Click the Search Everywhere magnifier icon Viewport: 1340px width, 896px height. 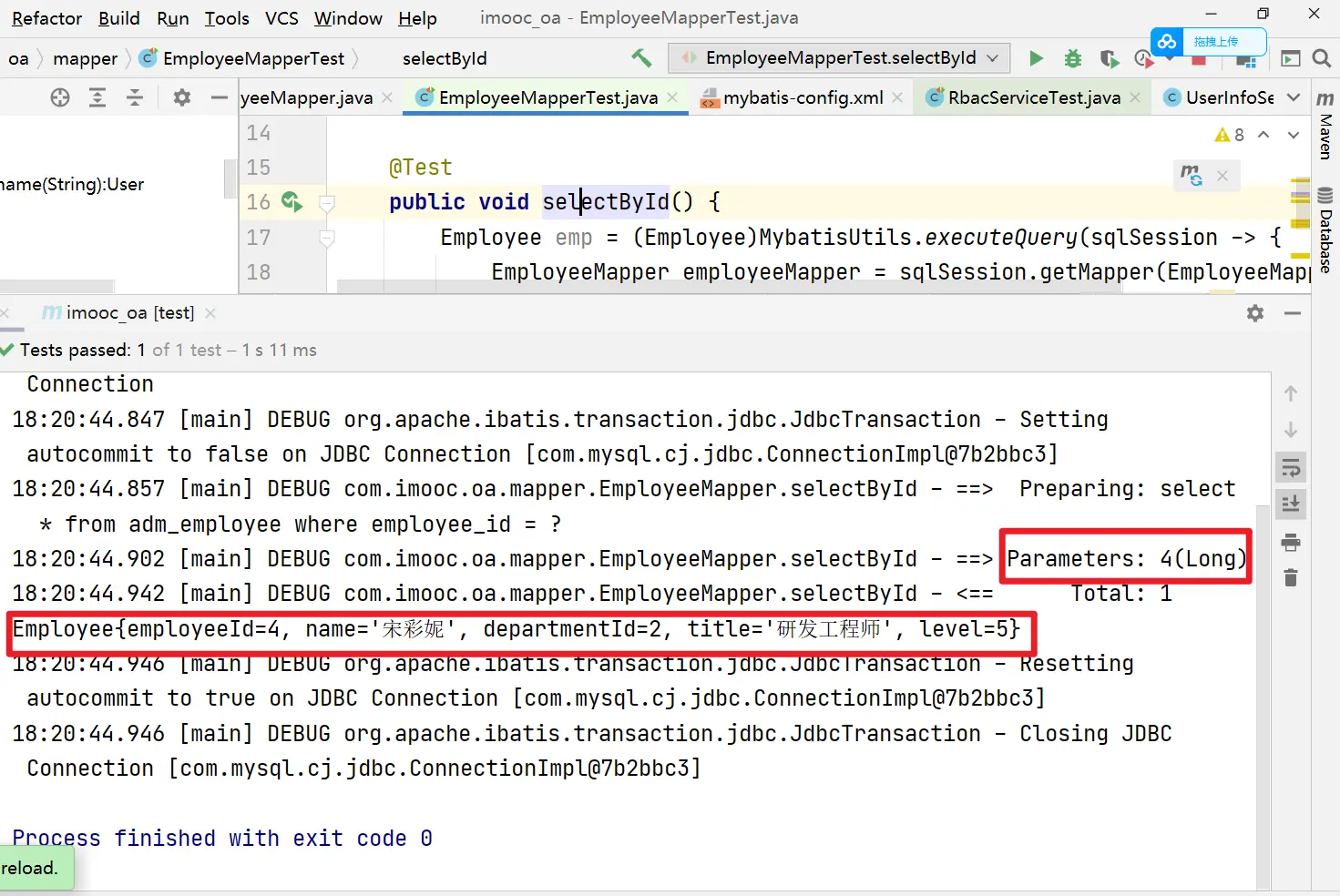tap(1321, 58)
